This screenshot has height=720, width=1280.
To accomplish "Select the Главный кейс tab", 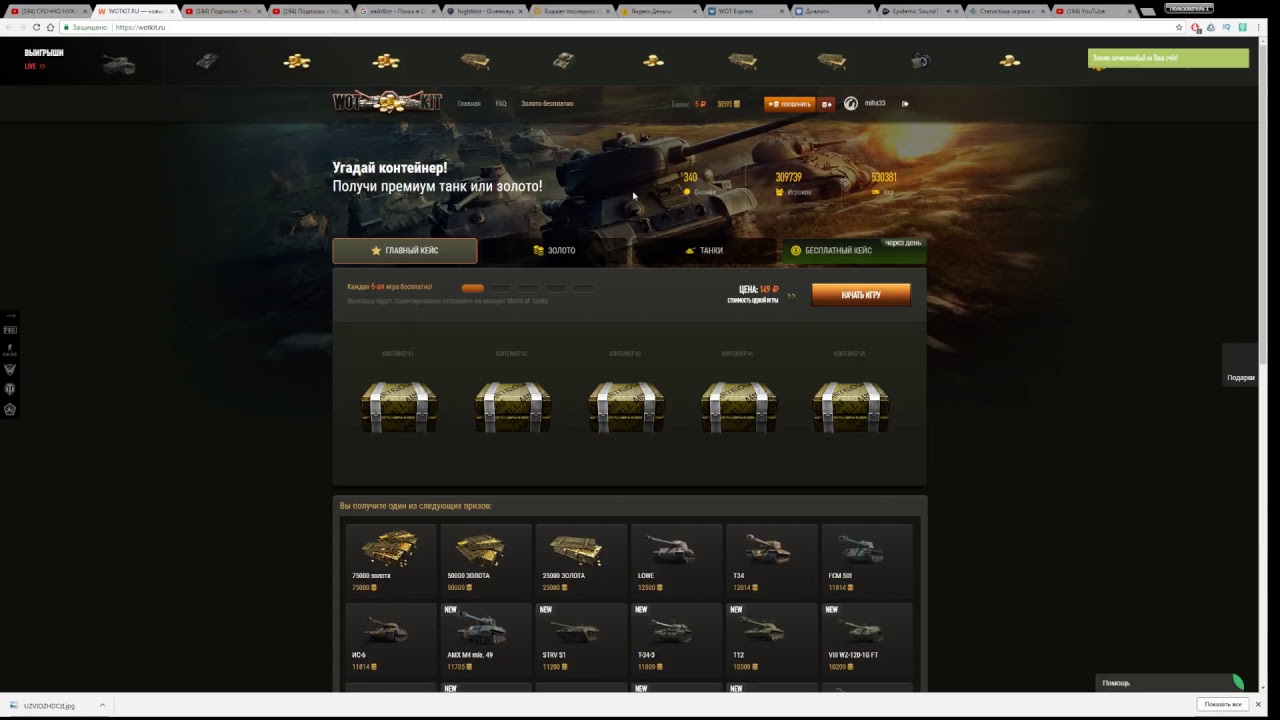I will click(x=405, y=250).
